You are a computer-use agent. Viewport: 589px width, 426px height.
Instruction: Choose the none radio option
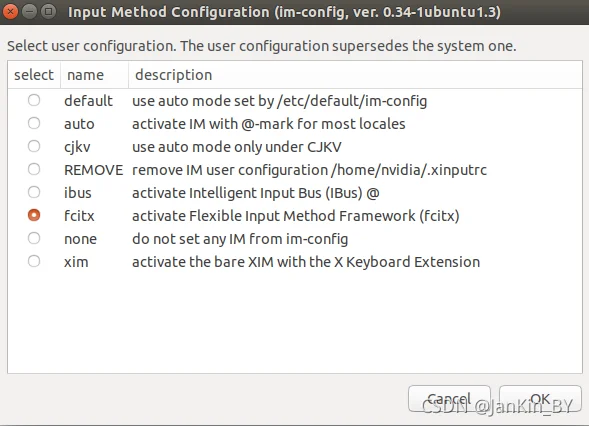point(34,238)
